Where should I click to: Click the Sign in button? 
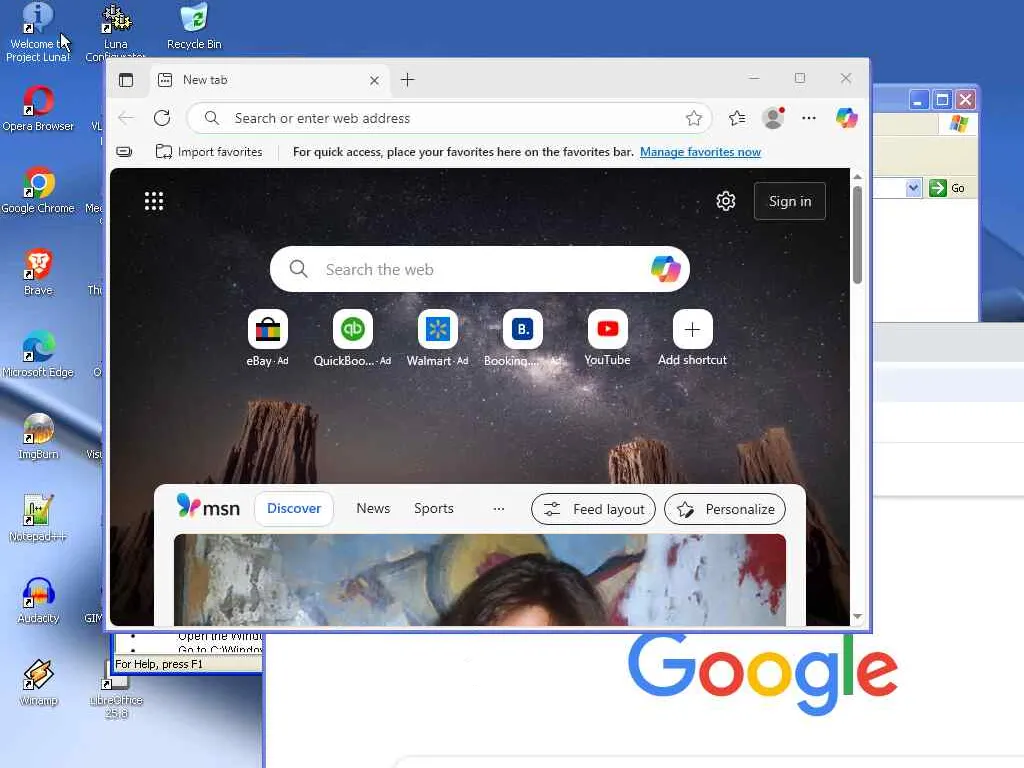pos(790,201)
